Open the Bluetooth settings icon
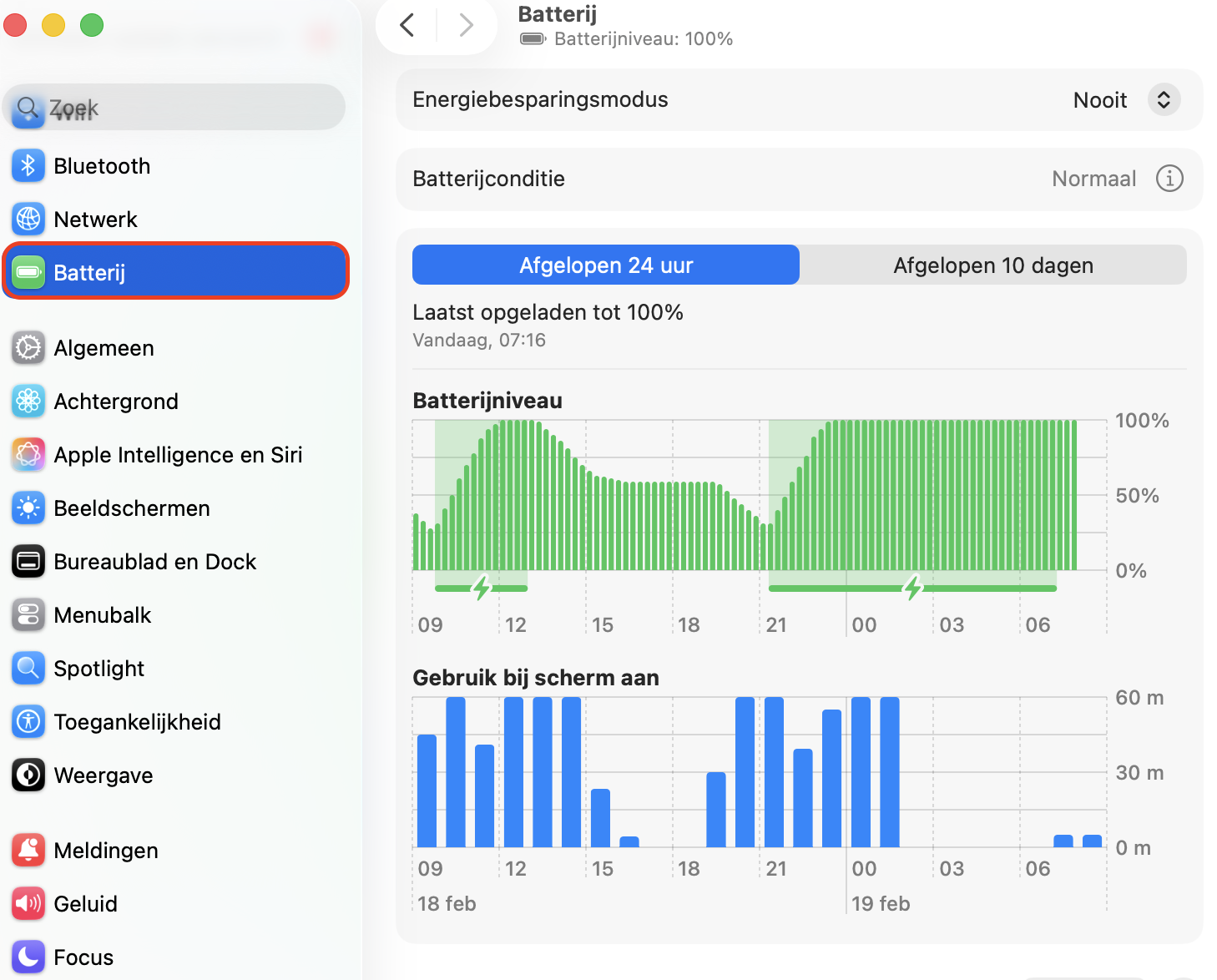Screen dimensions: 1217x980 (28, 165)
